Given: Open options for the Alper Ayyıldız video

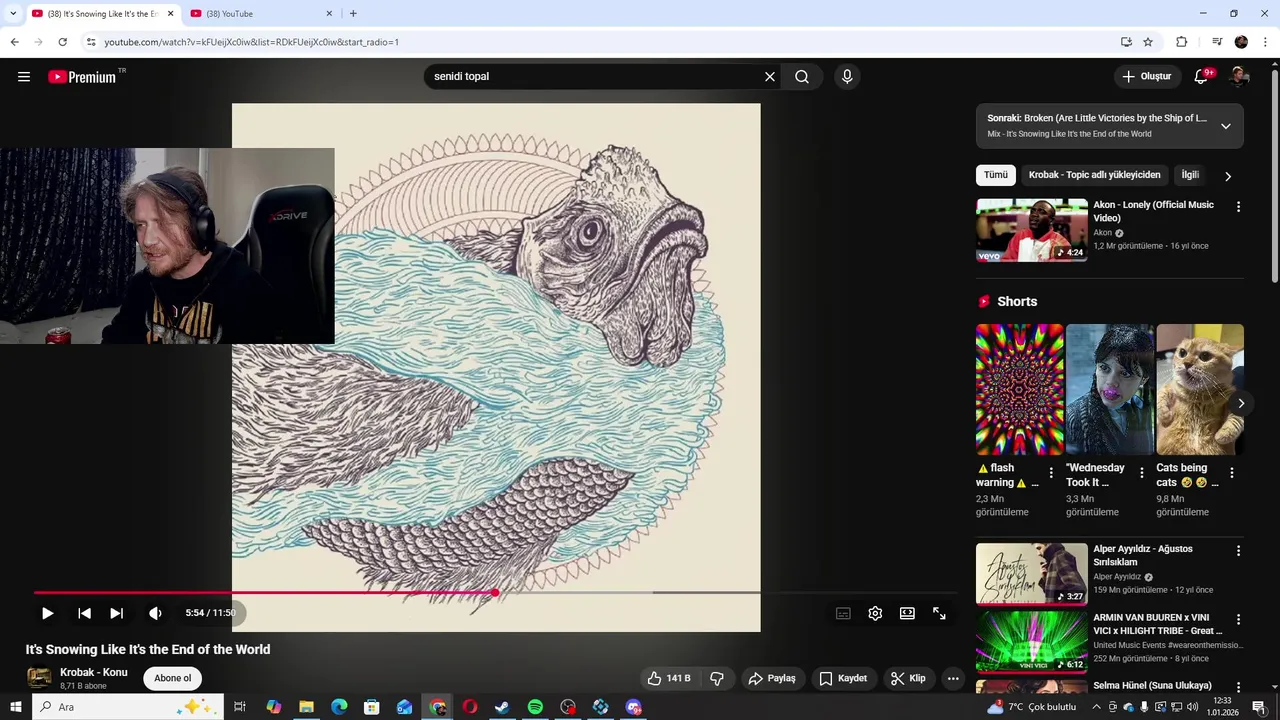Looking at the screenshot, I should 1238,551.
